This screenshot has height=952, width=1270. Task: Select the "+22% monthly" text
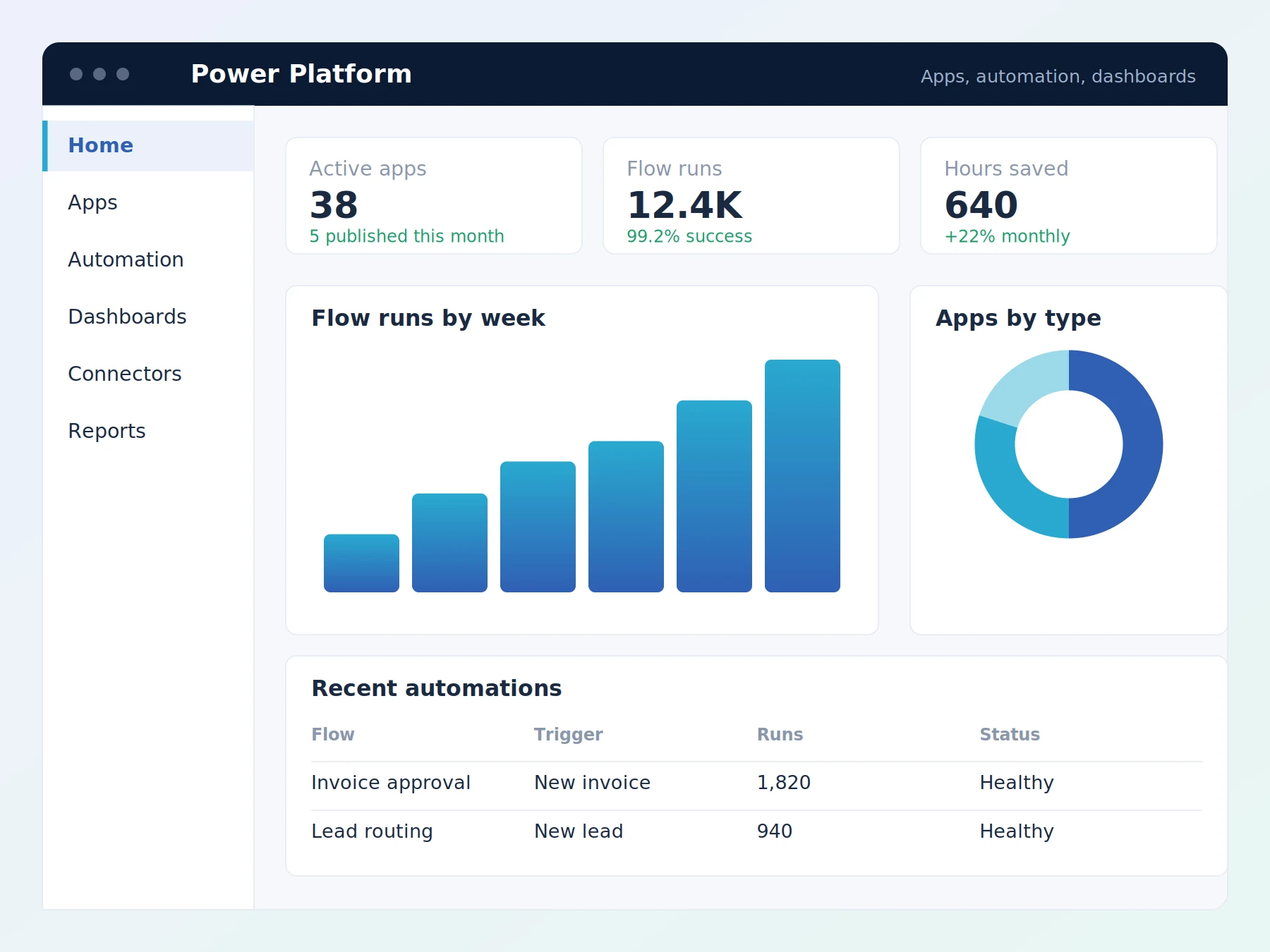1007,236
